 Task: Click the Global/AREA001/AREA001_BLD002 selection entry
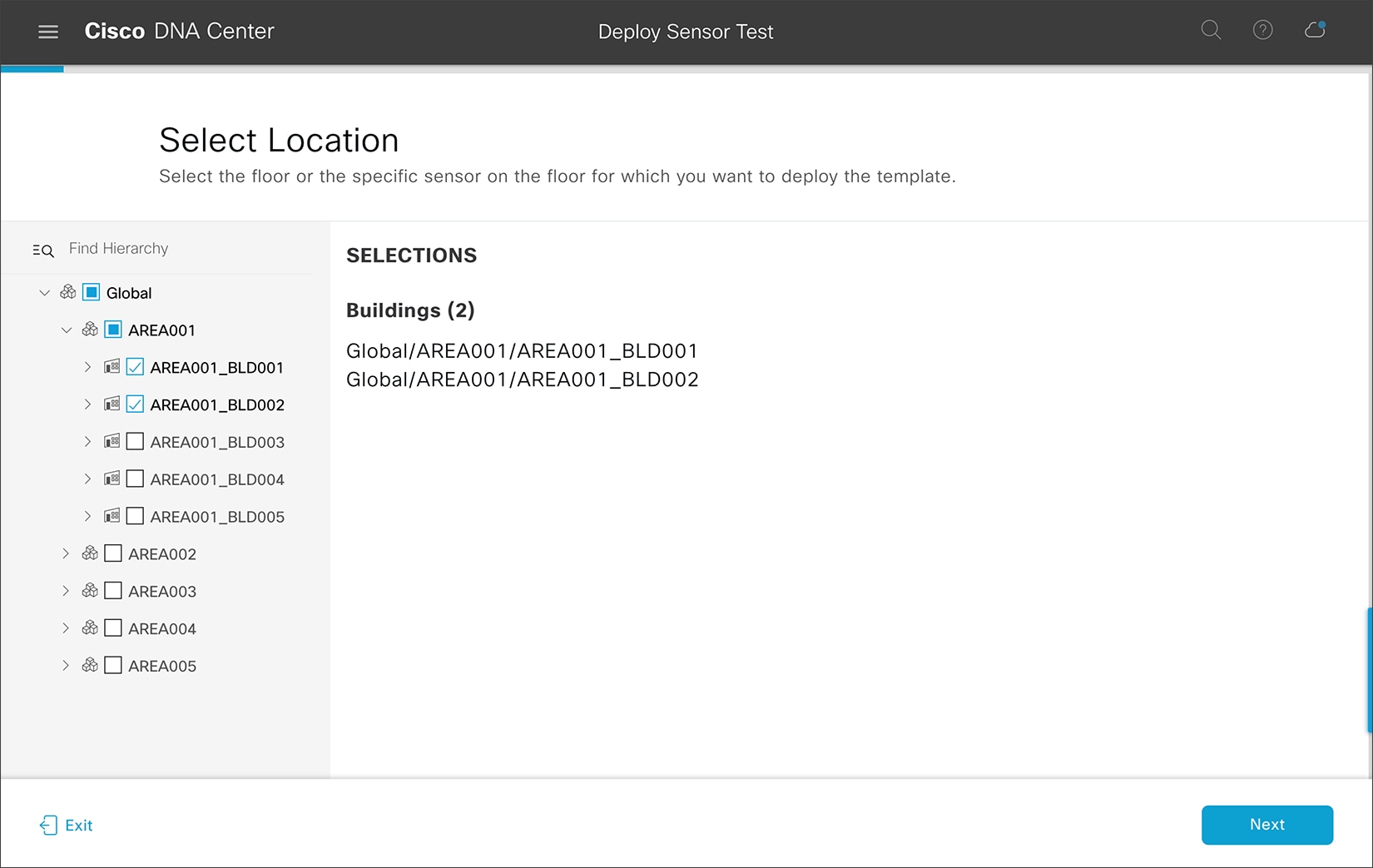pyautogui.click(x=522, y=379)
